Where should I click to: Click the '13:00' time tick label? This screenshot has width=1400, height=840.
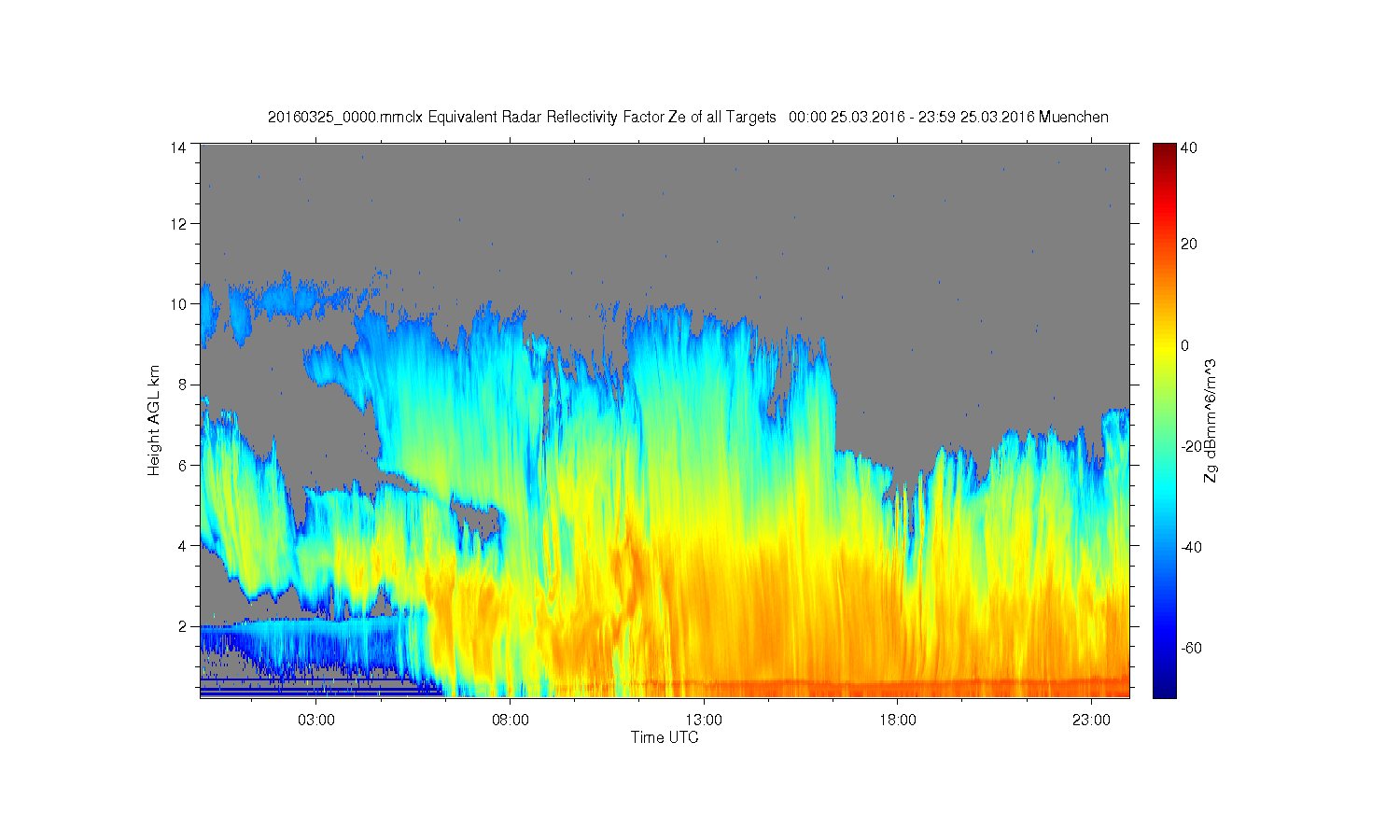click(704, 721)
